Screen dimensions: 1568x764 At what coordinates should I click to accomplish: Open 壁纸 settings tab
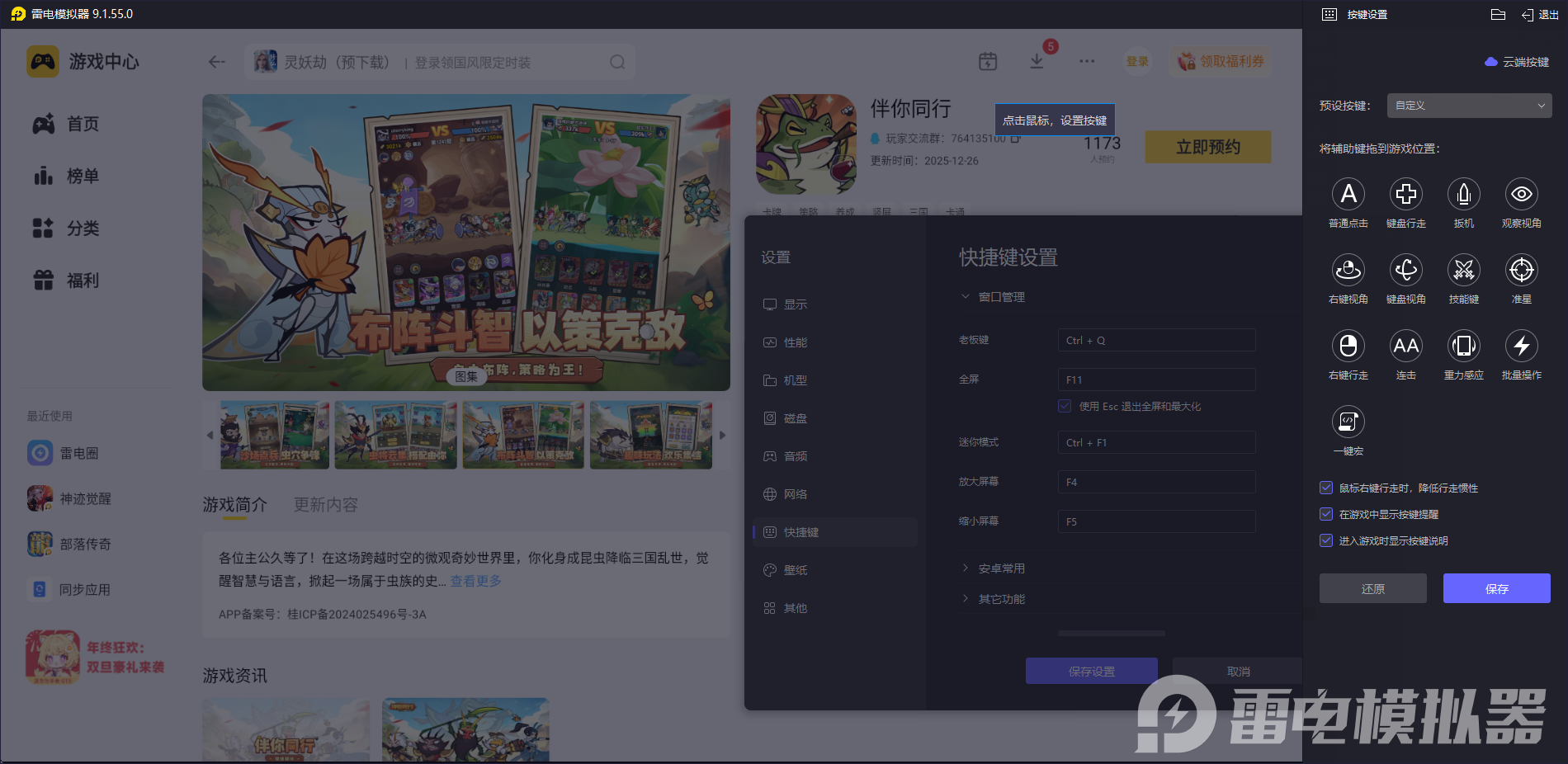coord(835,570)
